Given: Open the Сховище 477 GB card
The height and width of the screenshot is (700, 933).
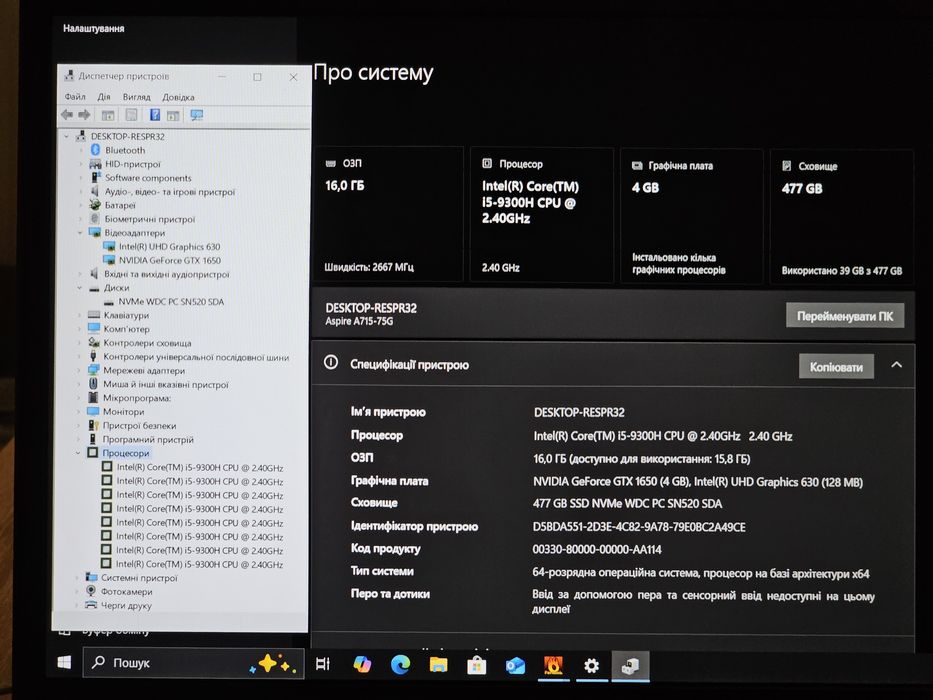Looking at the screenshot, I should pos(841,217).
